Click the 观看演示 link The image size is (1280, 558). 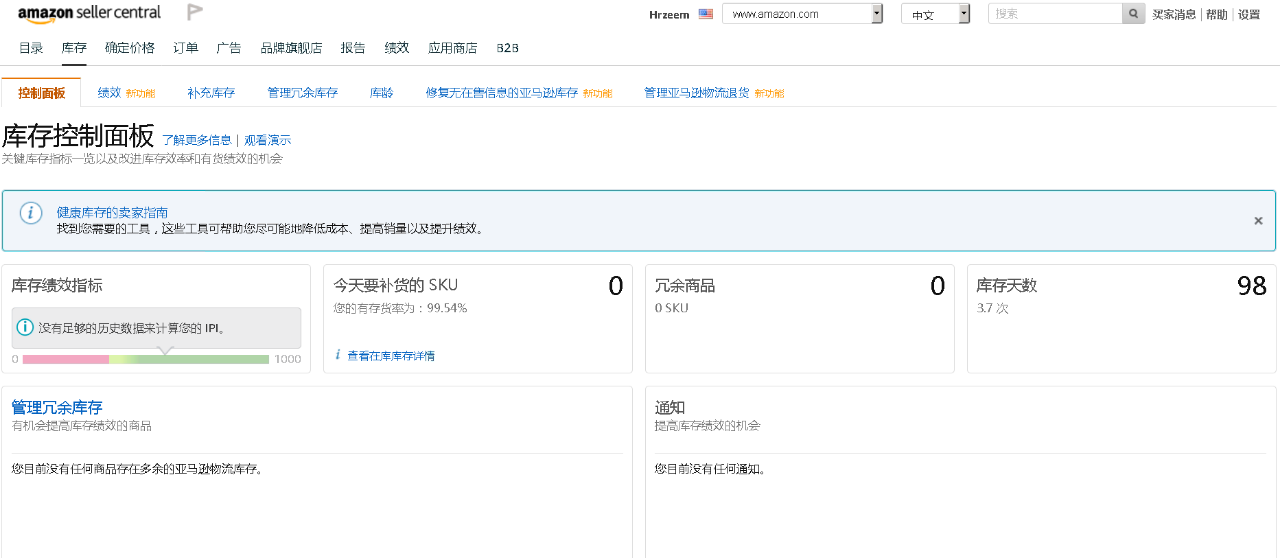pos(268,140)
